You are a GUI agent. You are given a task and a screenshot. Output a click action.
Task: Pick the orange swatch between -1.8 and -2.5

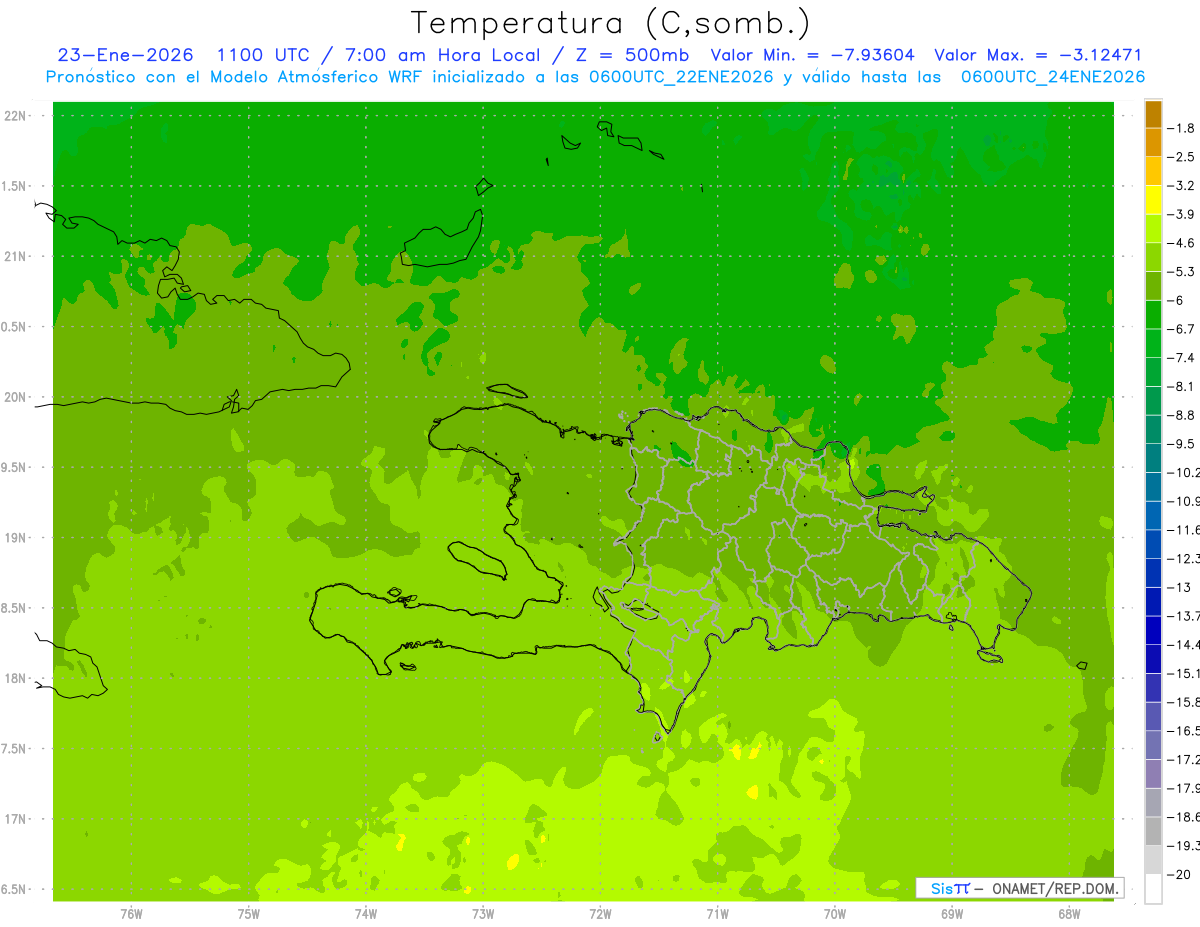pyautogui.click(x=1153, y=143)
